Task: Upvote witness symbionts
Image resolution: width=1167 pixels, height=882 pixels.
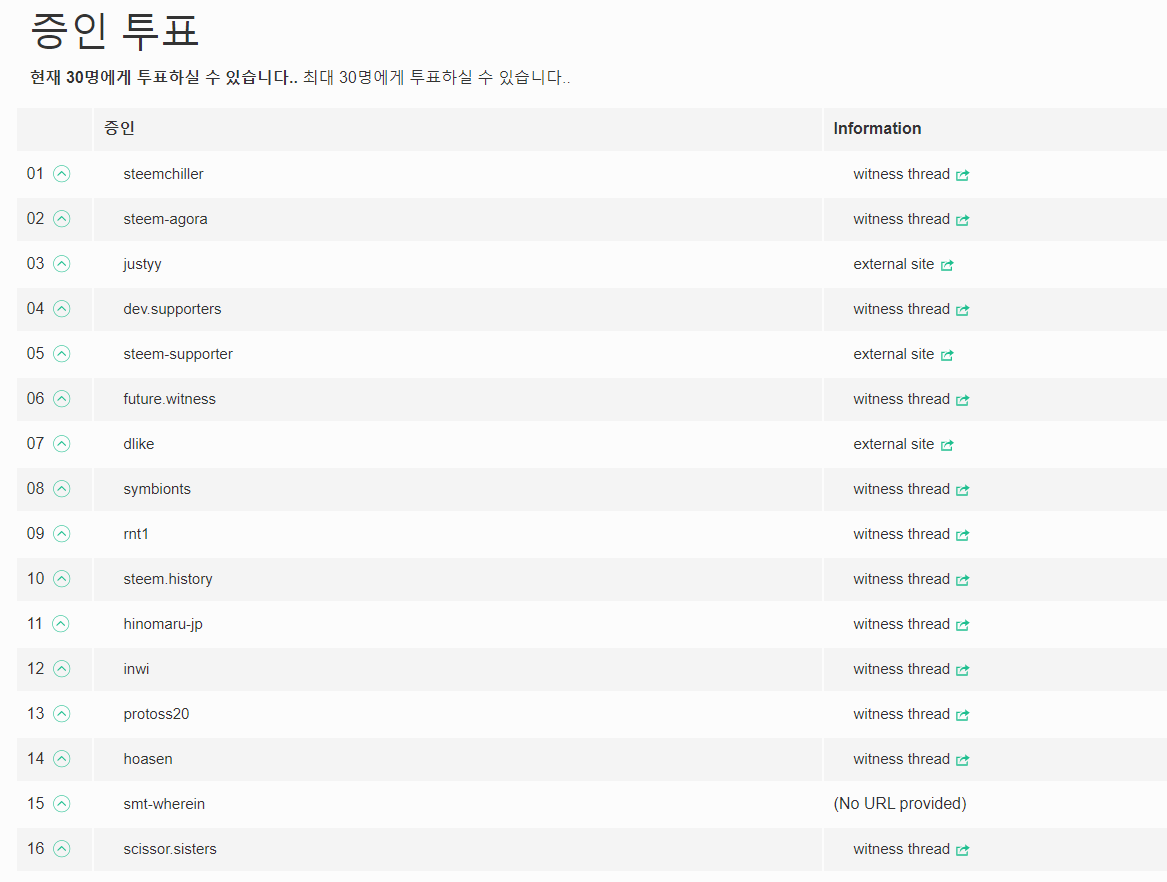Action: coord(62,488)
